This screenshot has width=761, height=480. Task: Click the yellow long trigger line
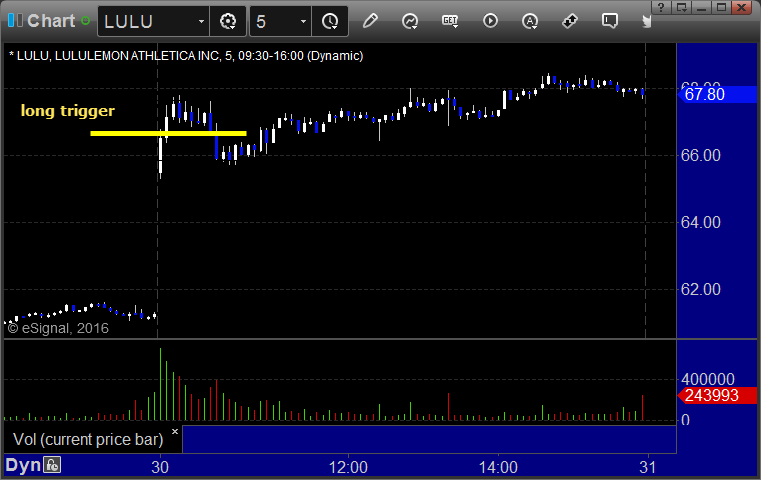point(168,133)
